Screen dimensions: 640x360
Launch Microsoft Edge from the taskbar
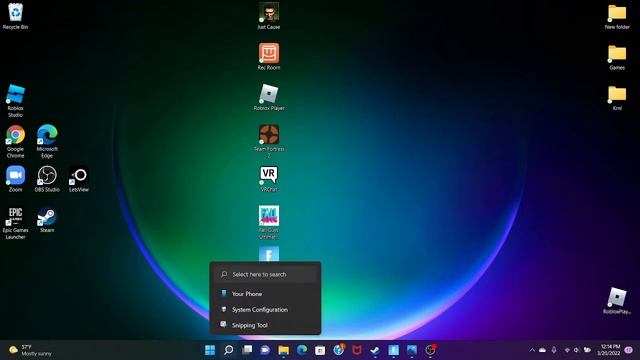point(302,350)
